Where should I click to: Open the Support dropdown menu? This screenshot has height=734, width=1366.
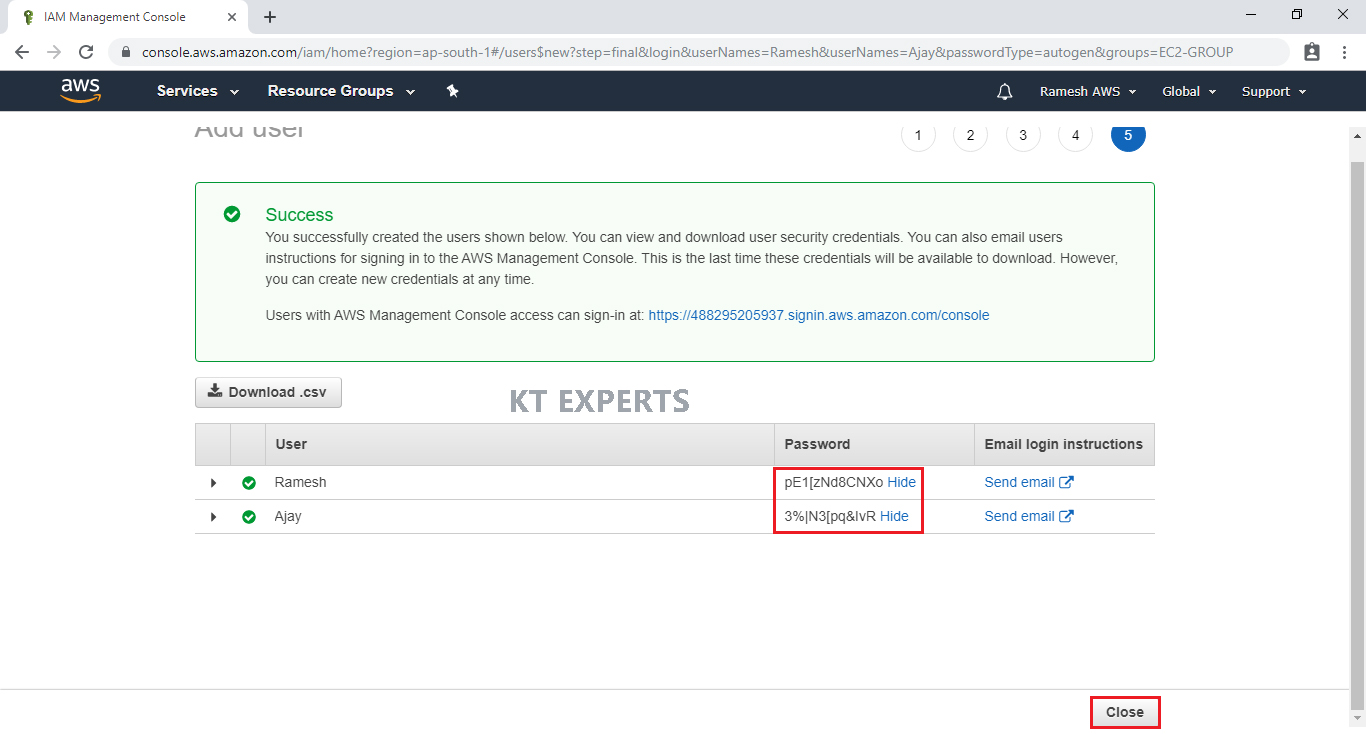1274,91
